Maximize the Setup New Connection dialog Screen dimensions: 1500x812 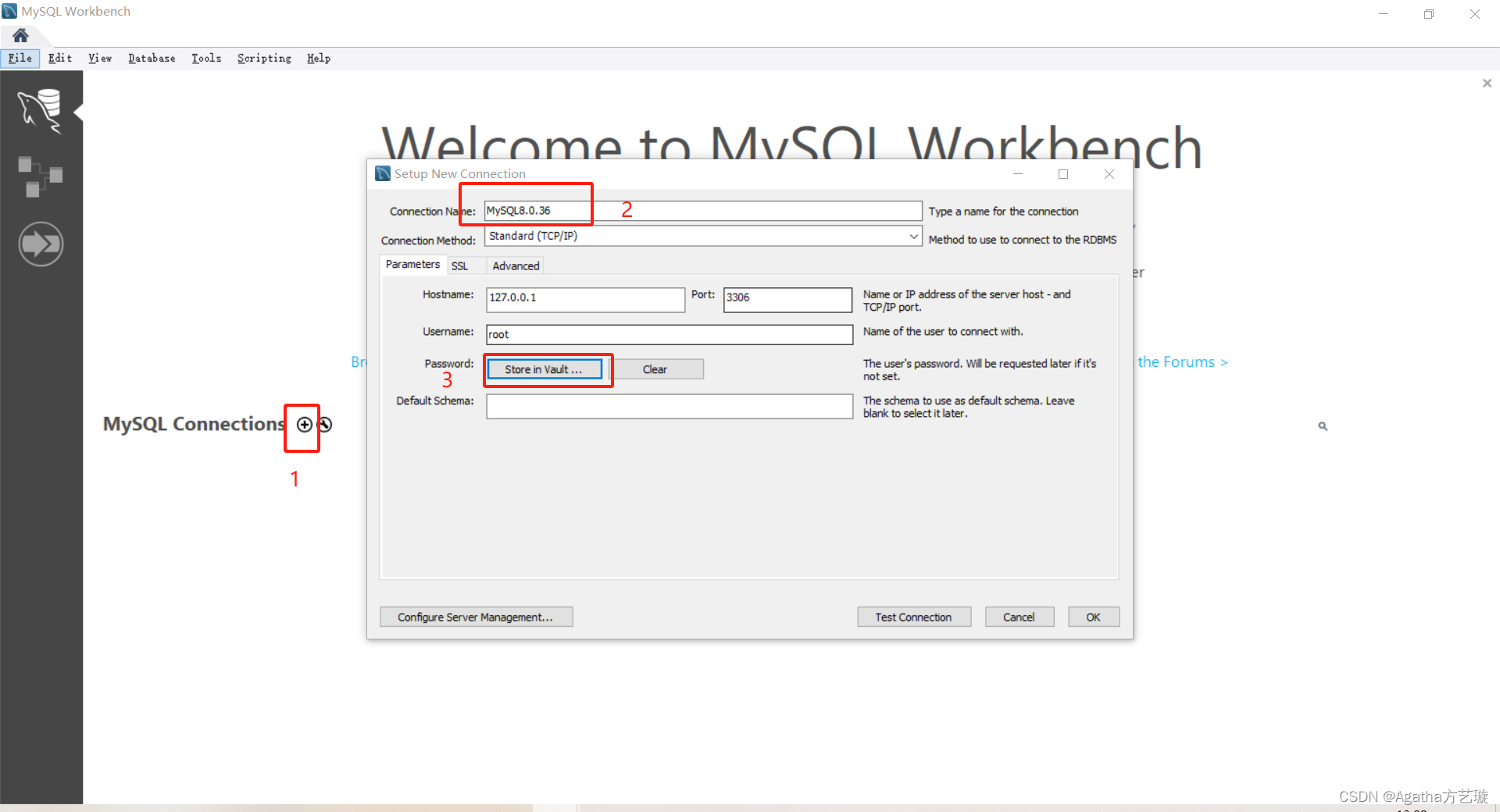pos(1063,174)
